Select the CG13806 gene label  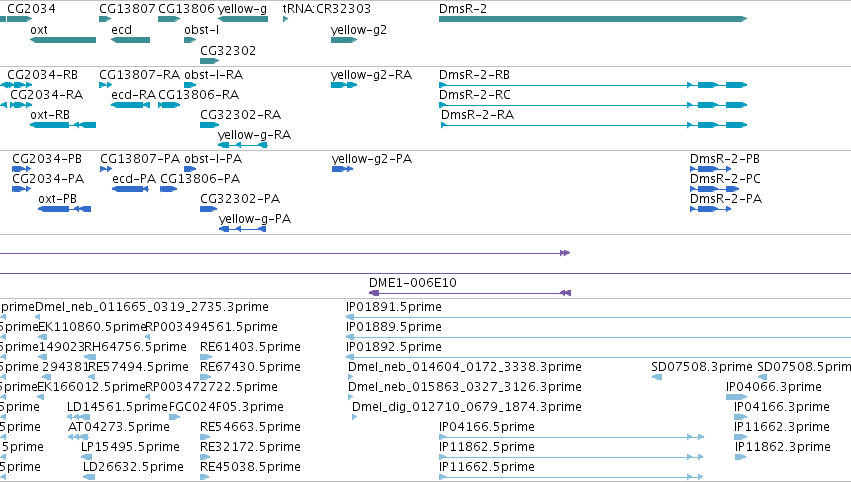(x=186, y=9)
